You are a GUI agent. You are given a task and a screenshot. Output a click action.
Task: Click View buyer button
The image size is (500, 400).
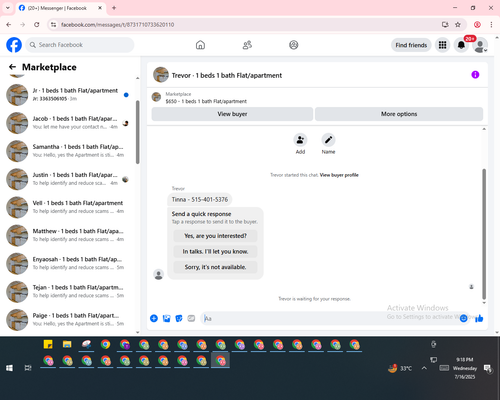point(232,114)
